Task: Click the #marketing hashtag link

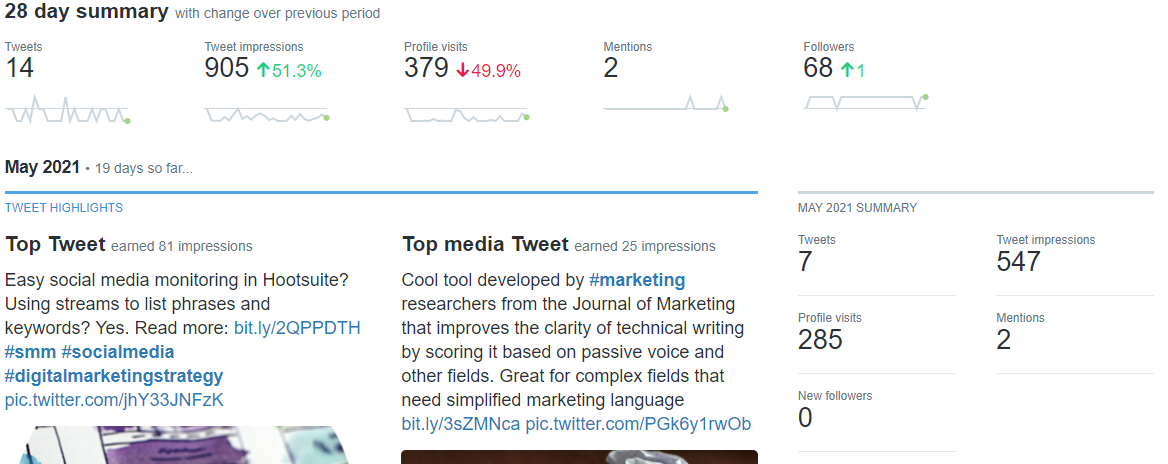Action: tap(637, 280)
